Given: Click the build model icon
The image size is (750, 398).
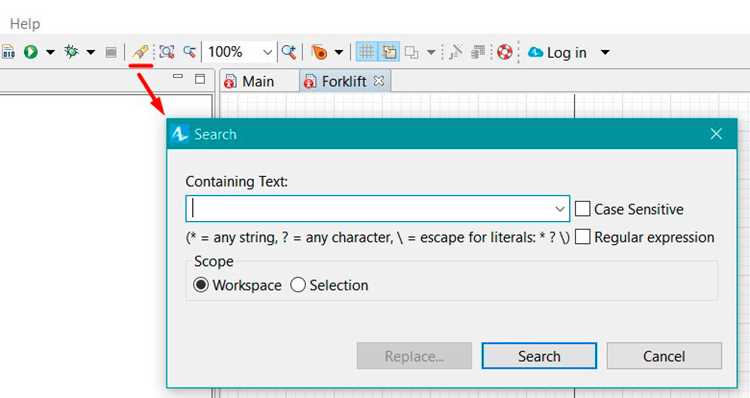Looking at the screenshot, I should click(x=8, y=52).
